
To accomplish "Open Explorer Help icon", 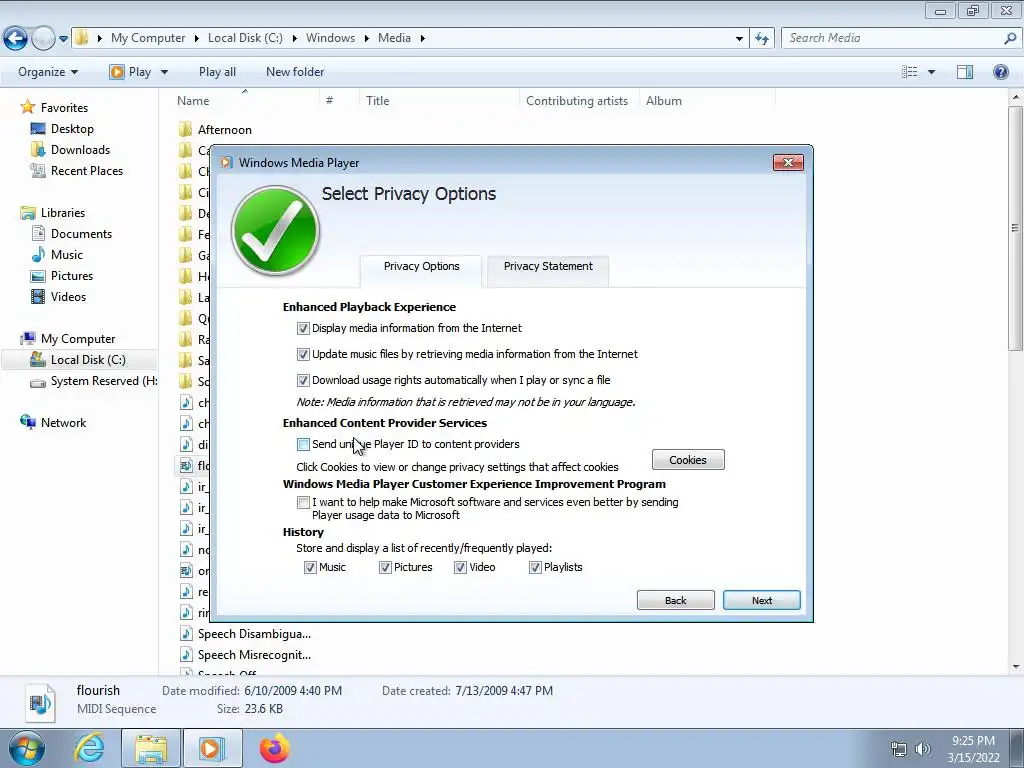I will tap(1000, 72).
